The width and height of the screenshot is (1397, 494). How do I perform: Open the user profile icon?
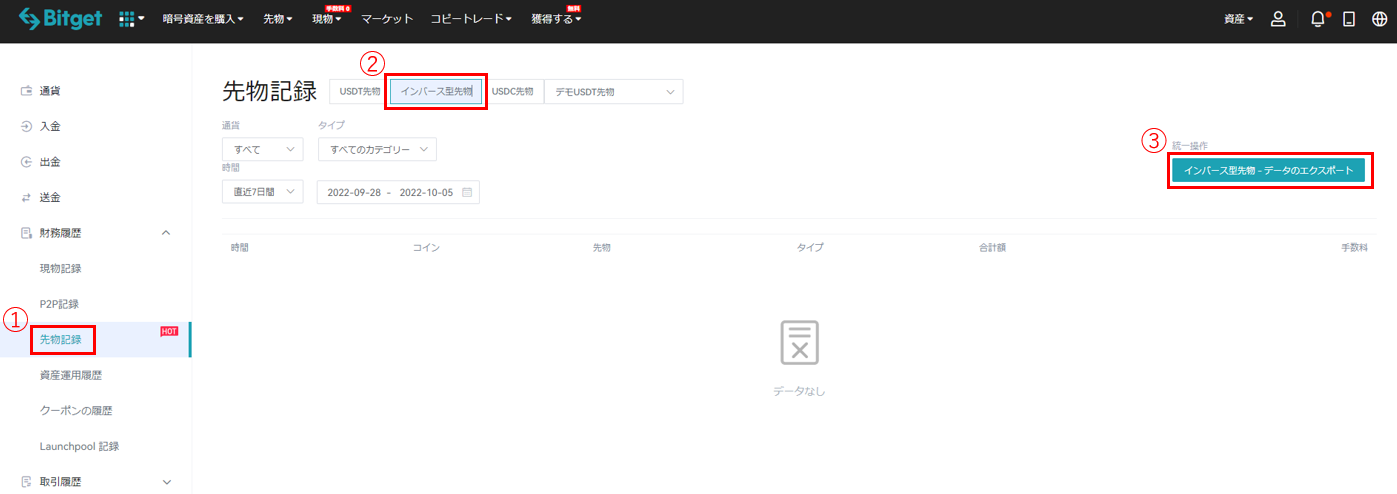pos(1277,19)
